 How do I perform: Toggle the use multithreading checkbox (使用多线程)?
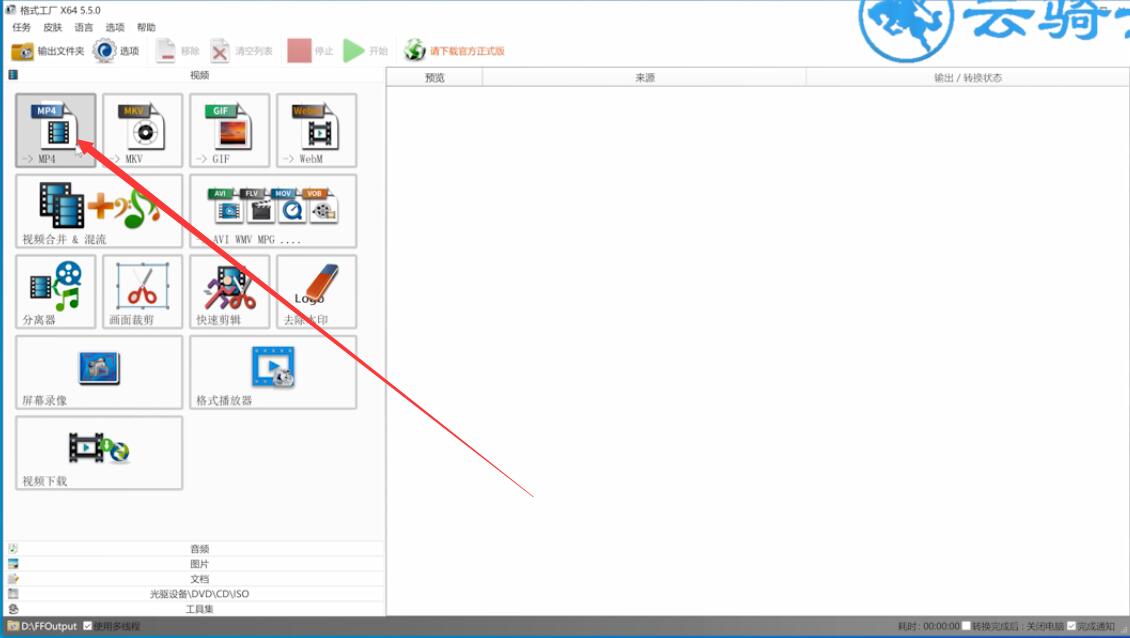click(87, 626)
